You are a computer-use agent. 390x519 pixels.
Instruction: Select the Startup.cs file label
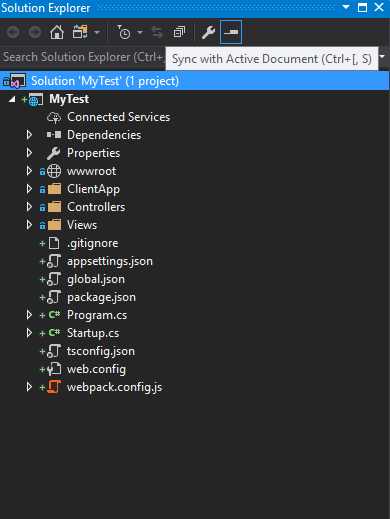(x=93, y=333)
